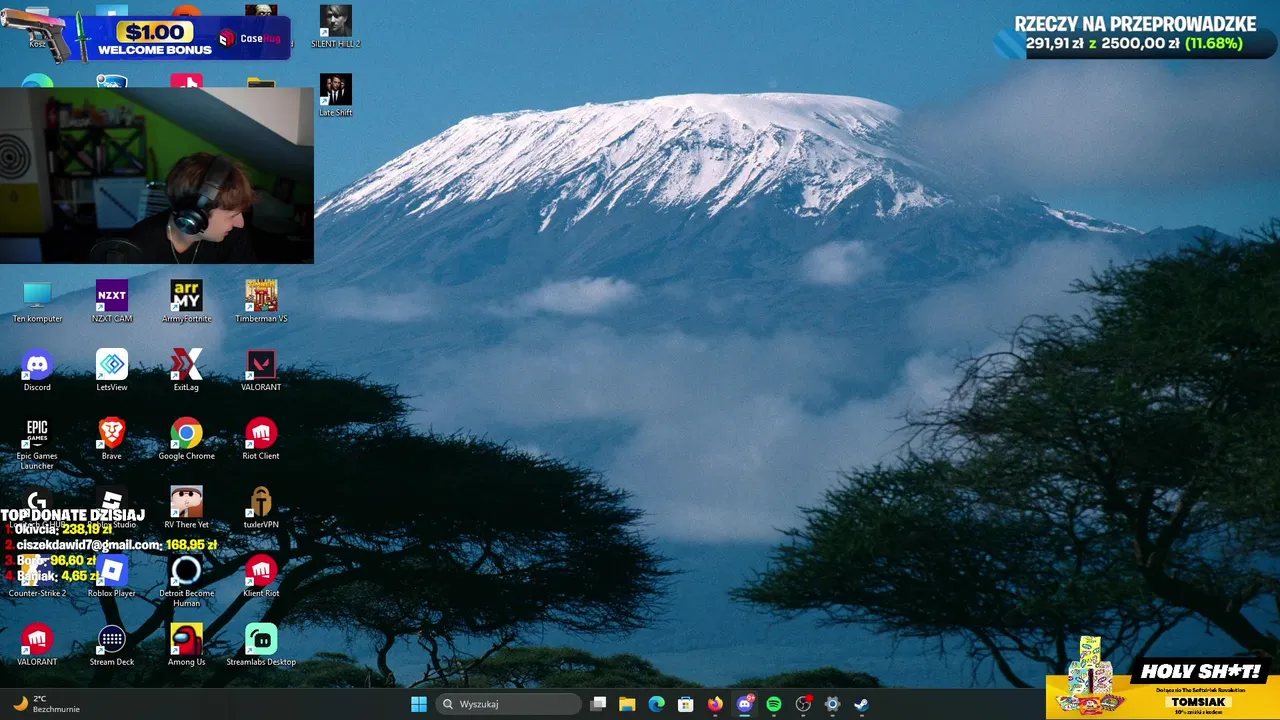Screen dimensions: 1280x720
Task: Open Spotify from the taskbar
Action: pyautogui.click(x=773, y=704)
